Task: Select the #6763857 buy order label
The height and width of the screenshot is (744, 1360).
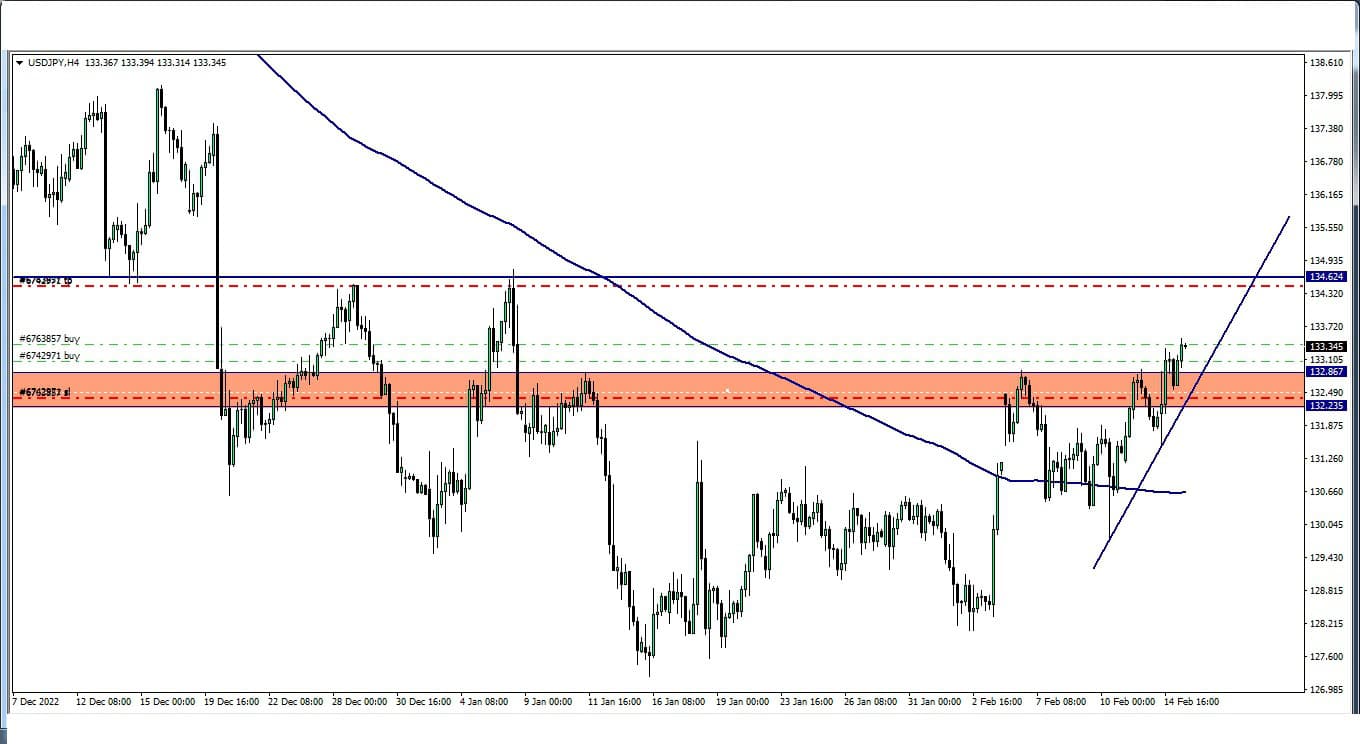Action: tap(49, 340)
